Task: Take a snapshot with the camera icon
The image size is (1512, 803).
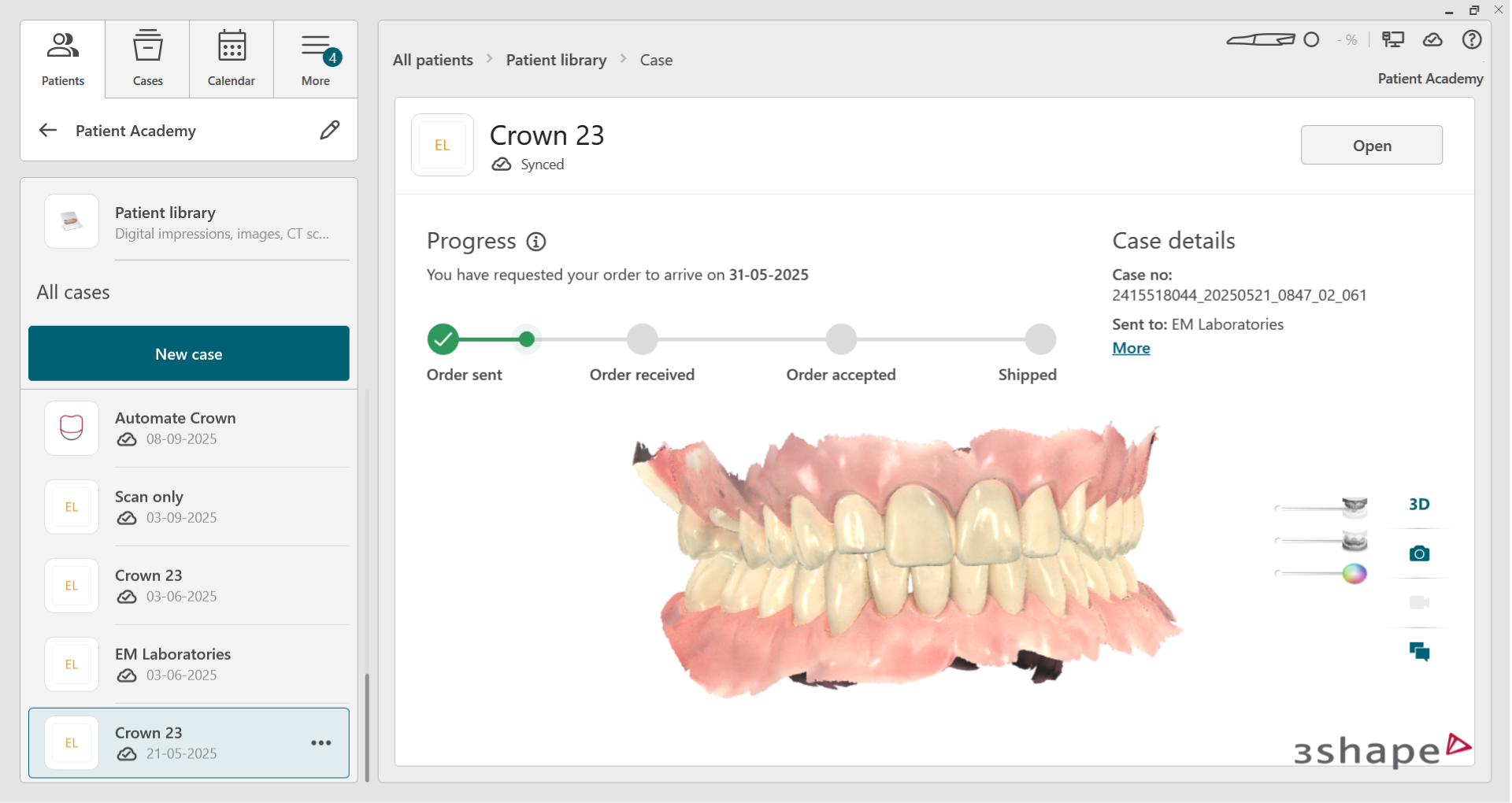Action: point(1419,553)
